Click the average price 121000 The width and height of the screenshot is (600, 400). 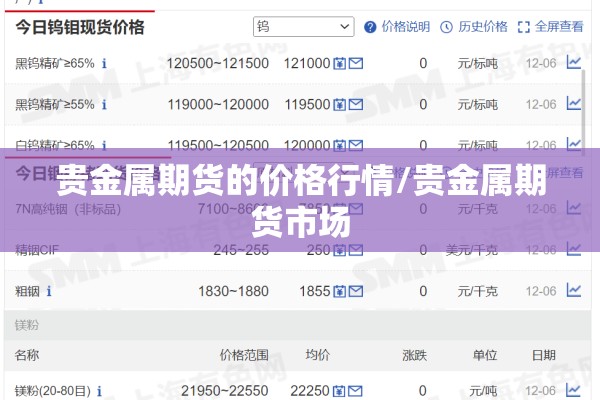[307, 63]
